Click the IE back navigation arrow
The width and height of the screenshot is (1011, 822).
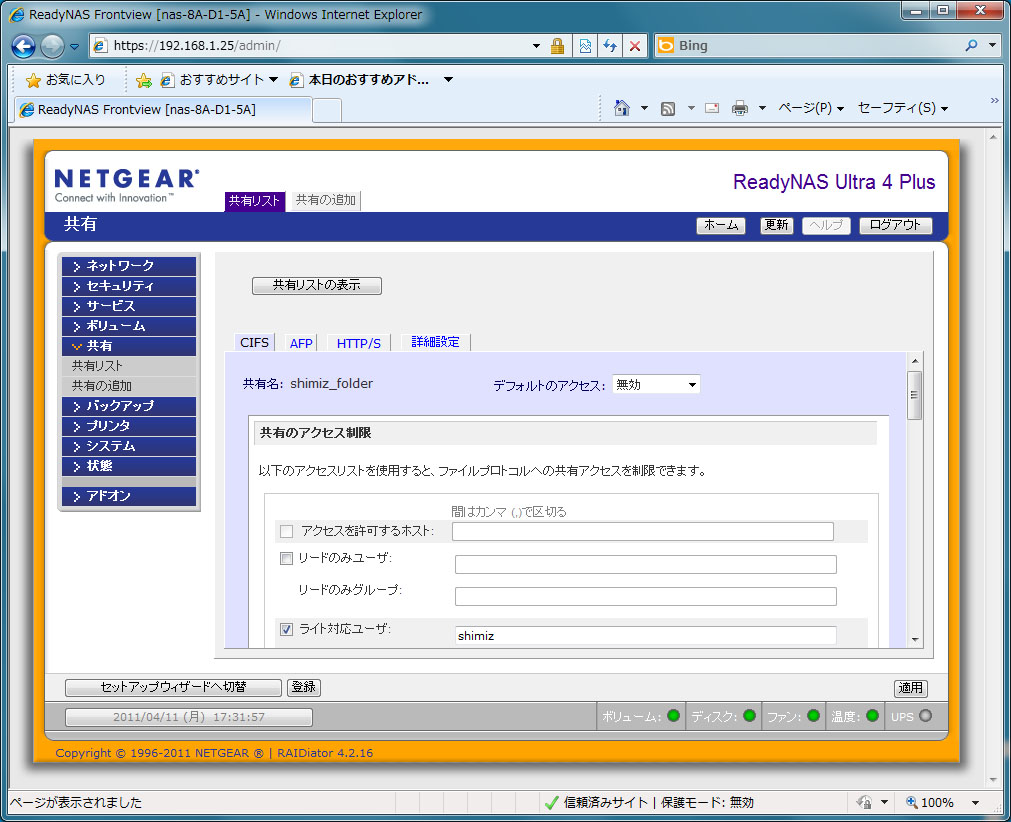pos(24,46)
